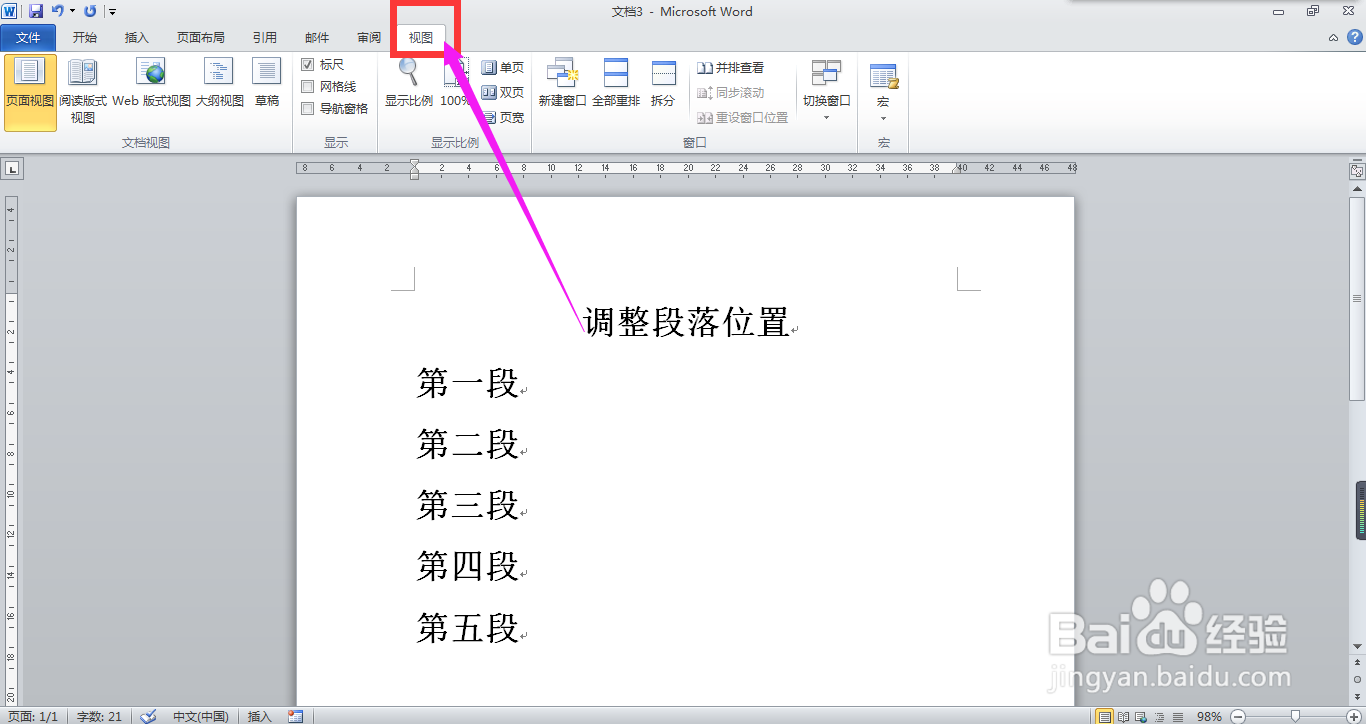Select the 大纲视图 outline view

218,85
